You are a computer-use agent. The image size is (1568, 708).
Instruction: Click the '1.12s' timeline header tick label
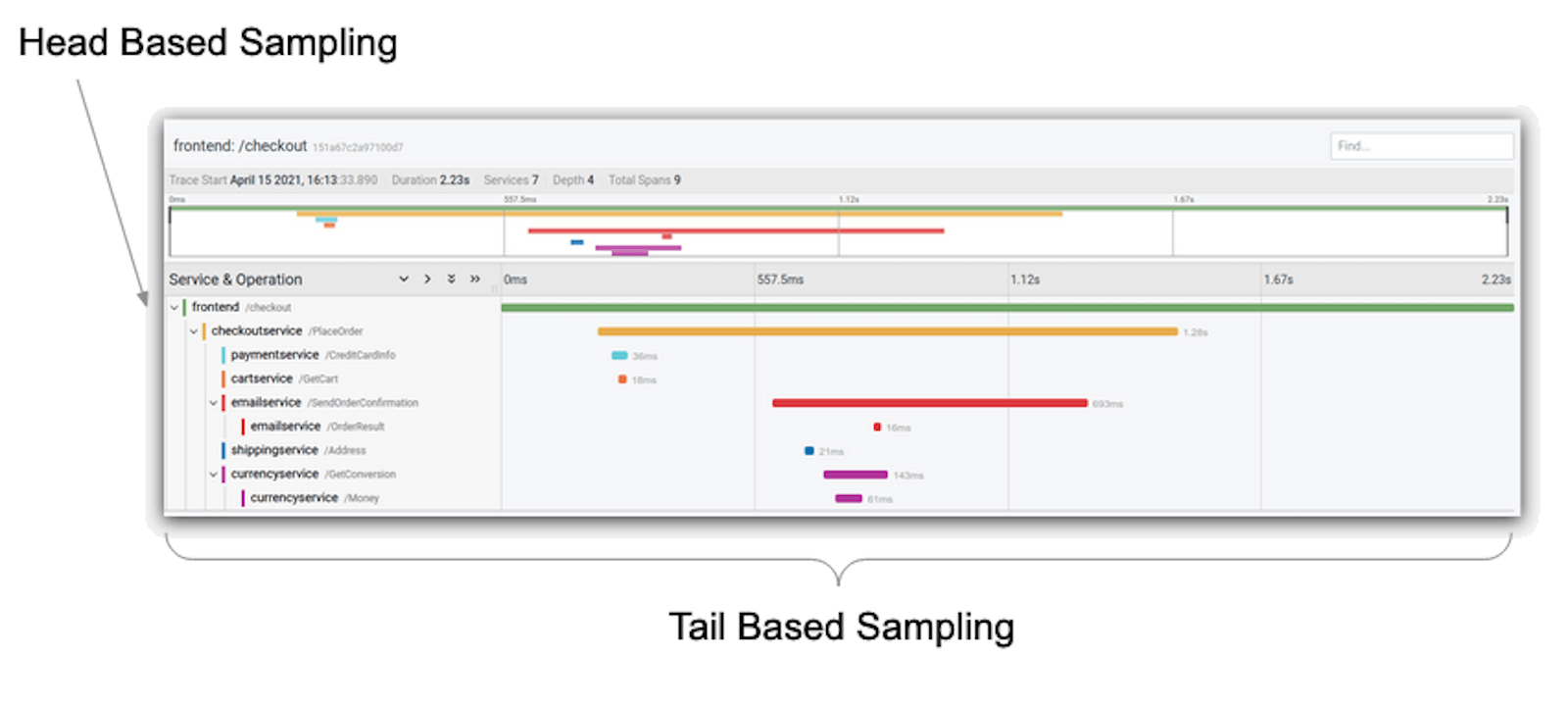coord(1025,280)
